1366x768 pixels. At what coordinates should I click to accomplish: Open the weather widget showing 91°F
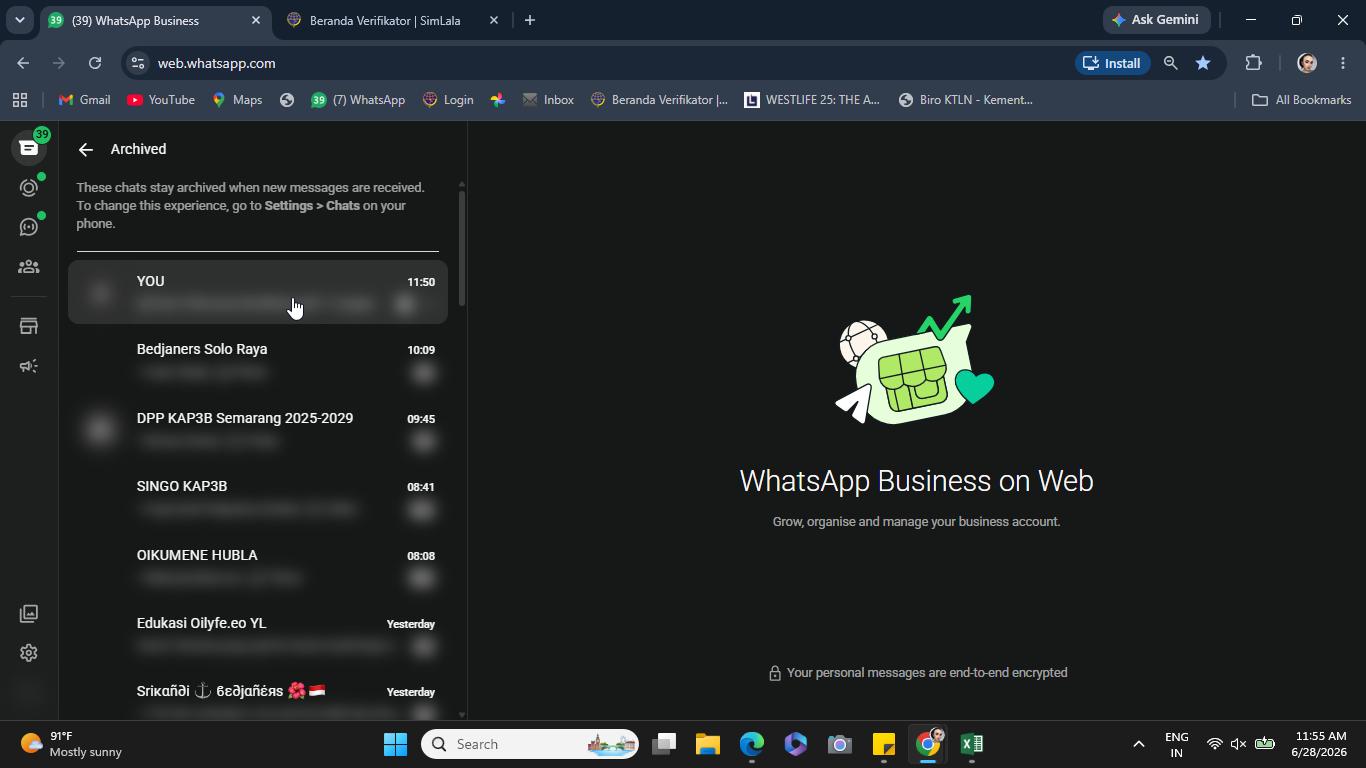[x=72, y=744]
